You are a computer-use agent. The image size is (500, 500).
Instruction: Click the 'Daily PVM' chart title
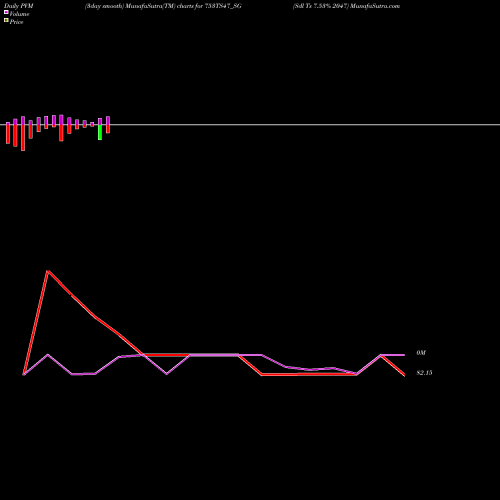pos(19,6)
